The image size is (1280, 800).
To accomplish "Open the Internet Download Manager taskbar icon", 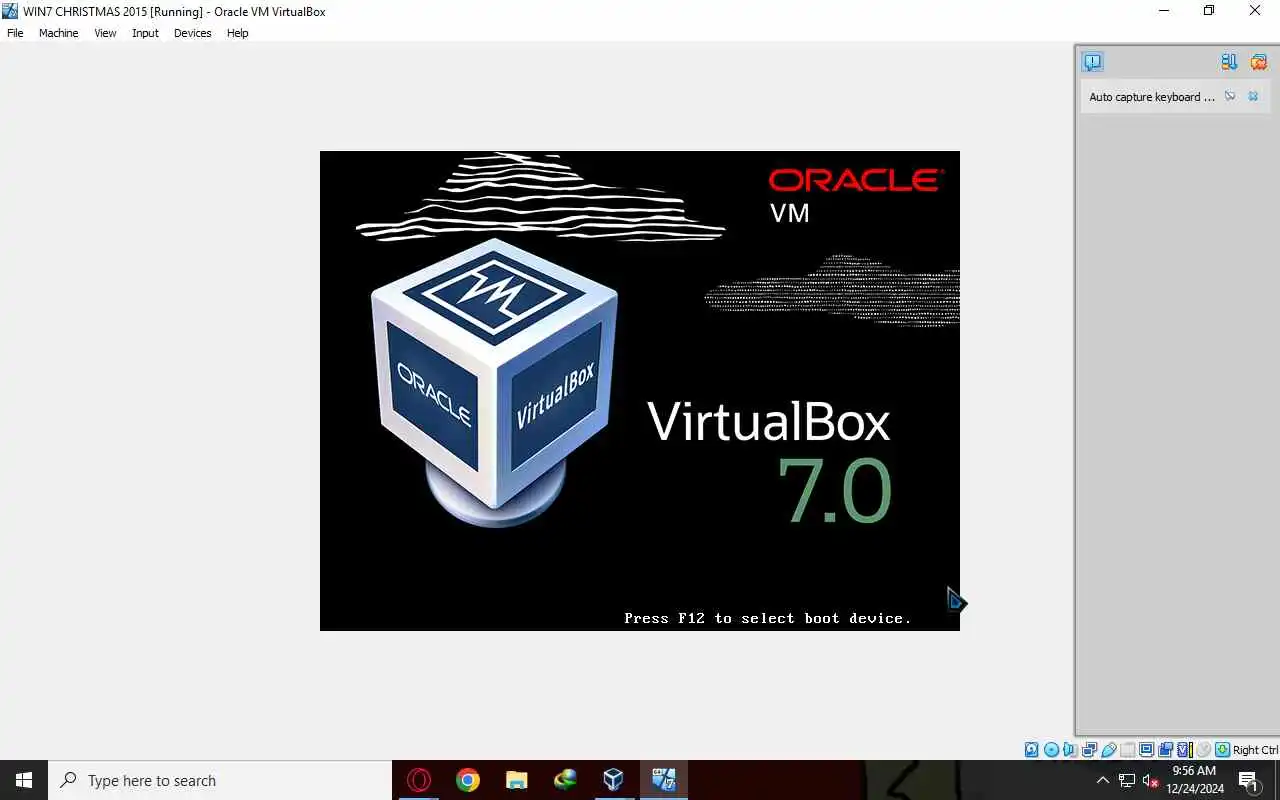I will point(565,780).
